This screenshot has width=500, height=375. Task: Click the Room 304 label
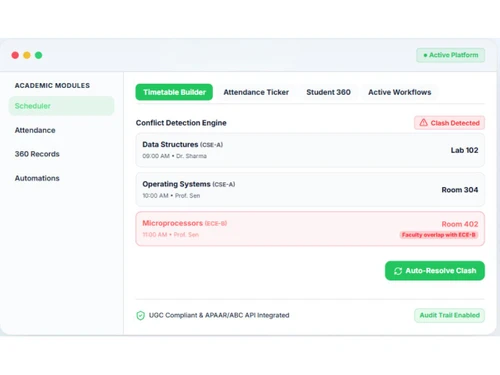460,190
